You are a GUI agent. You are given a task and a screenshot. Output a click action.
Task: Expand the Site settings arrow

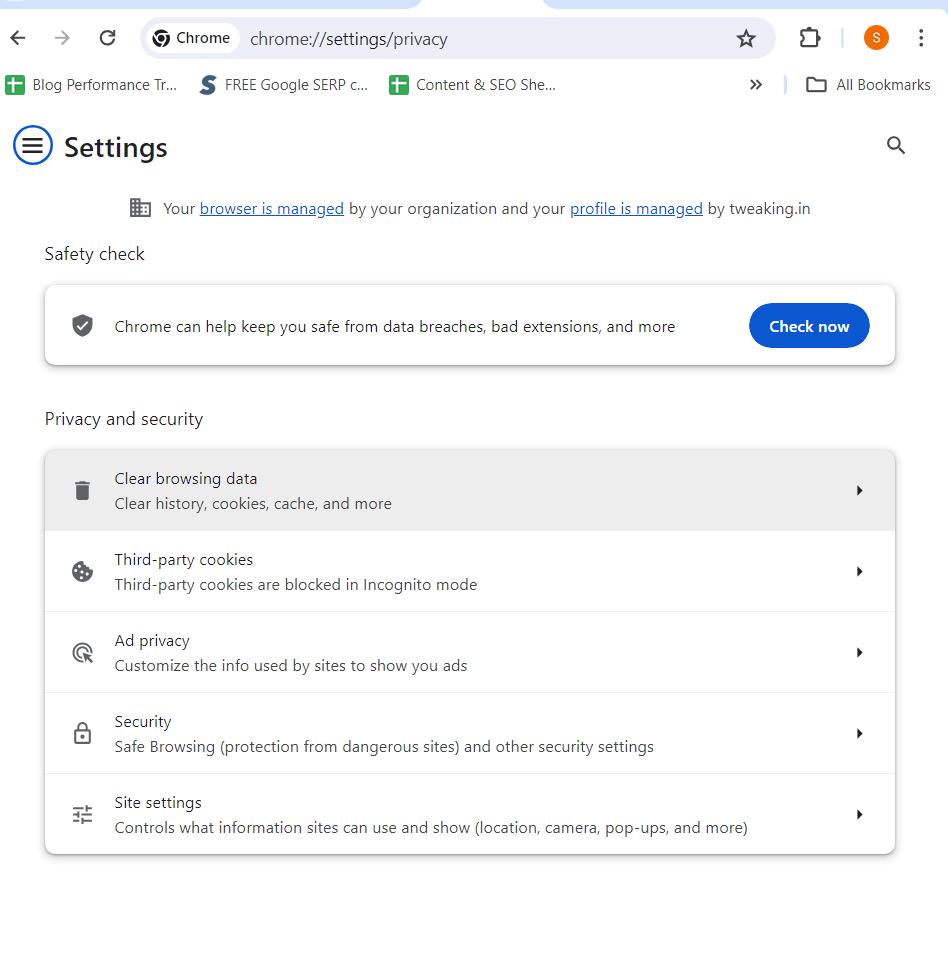click(x=859, y=815)
